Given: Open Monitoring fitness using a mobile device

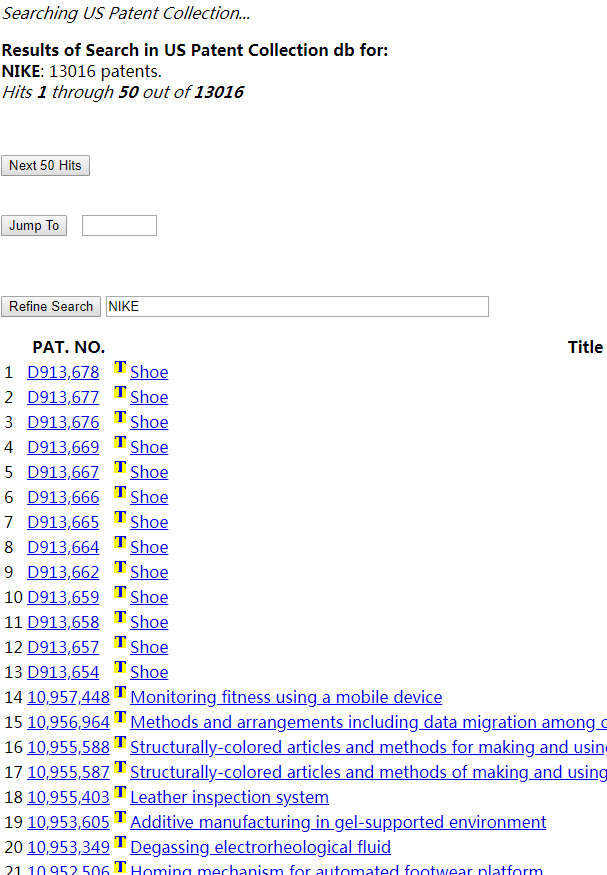Looking at the screenshot, I should coord(286,697).
